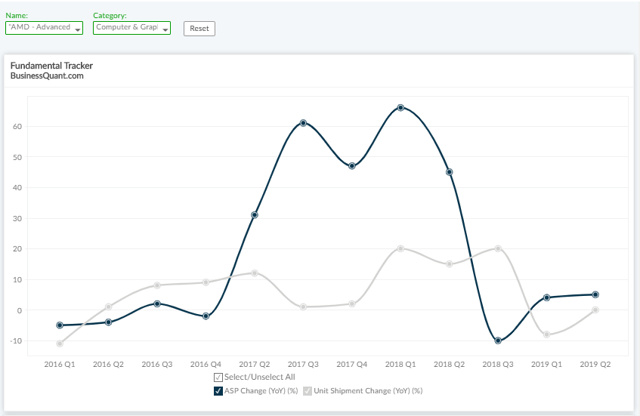The width and height of the screenshot is (640, 416).
Task: Click the ASP Change marker at 2017 Q4
Action: tap(351, 166)
